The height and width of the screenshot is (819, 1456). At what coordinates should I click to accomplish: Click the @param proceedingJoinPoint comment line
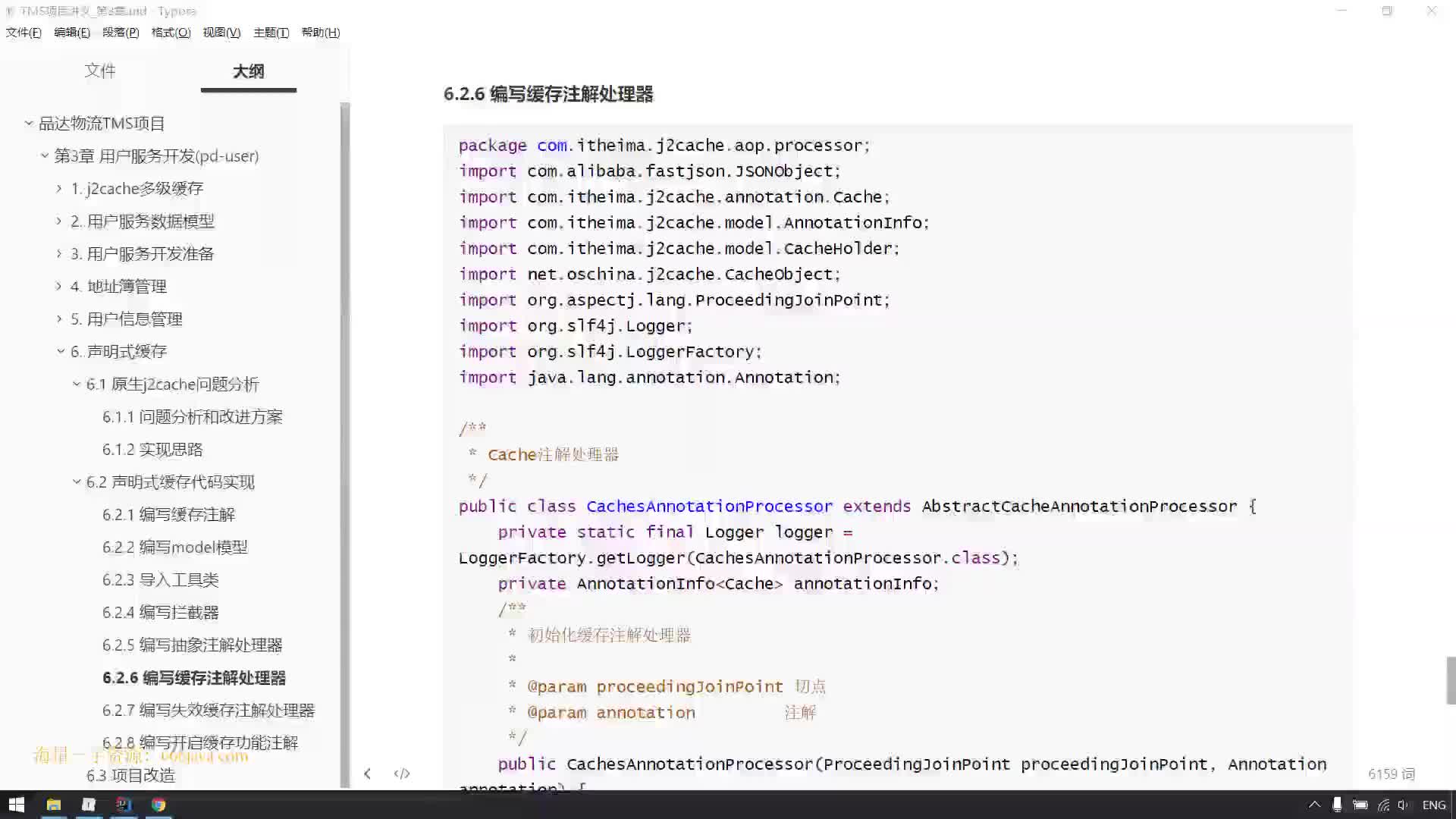click(x=667, y=686)
